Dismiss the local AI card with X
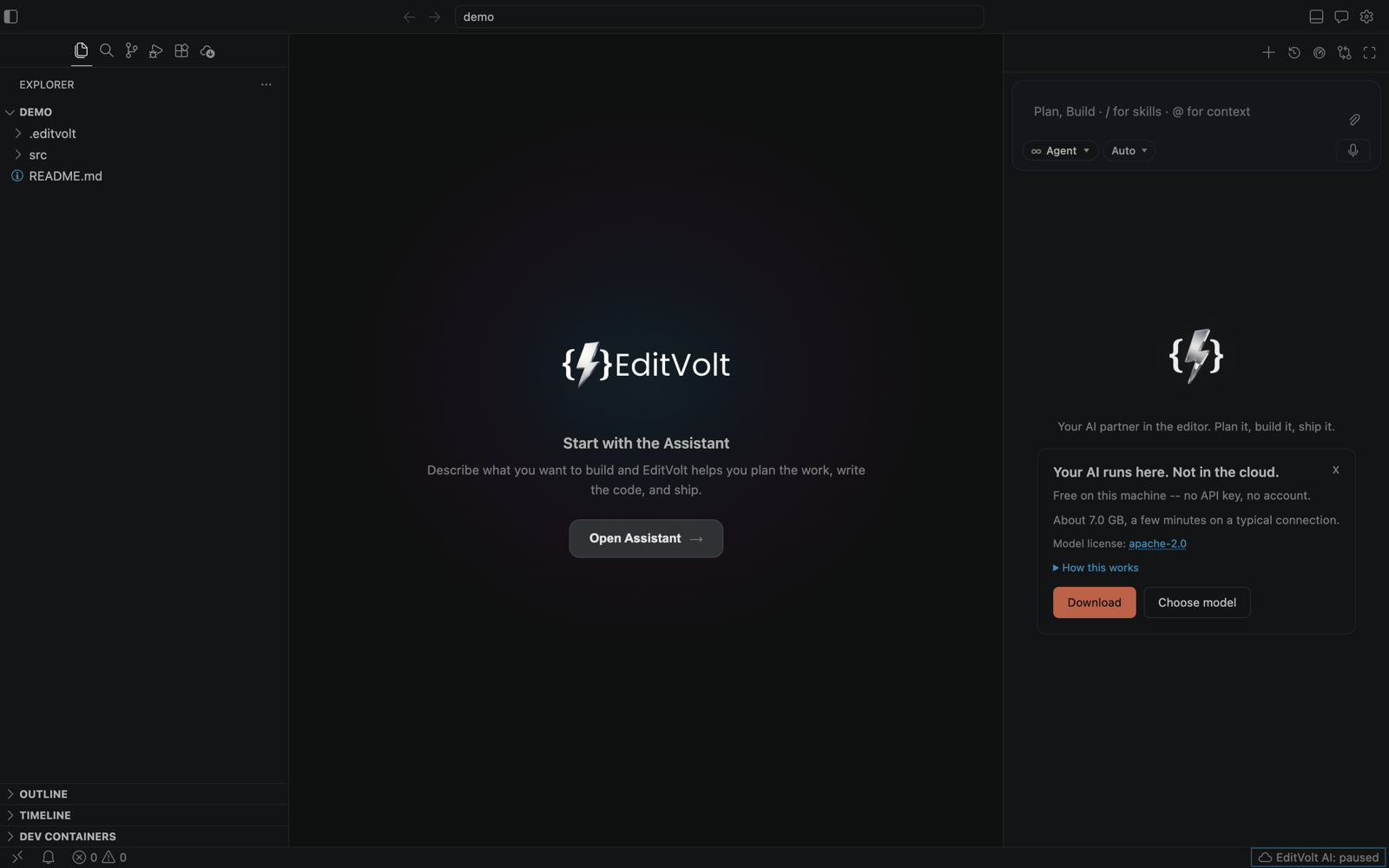 1335,470
